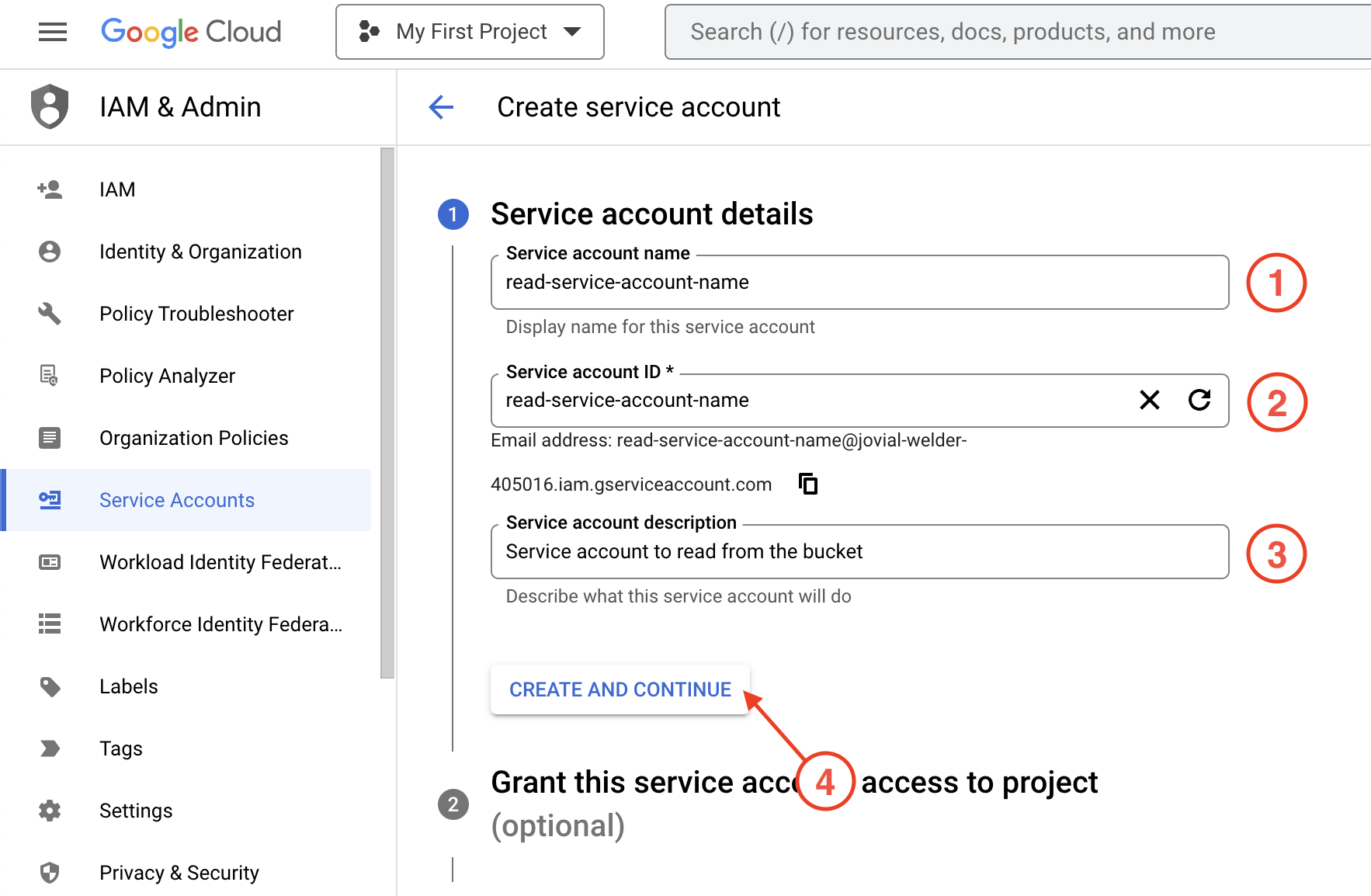
Task: Click the IAM & Admin shield icon
Action: point(50,106)
